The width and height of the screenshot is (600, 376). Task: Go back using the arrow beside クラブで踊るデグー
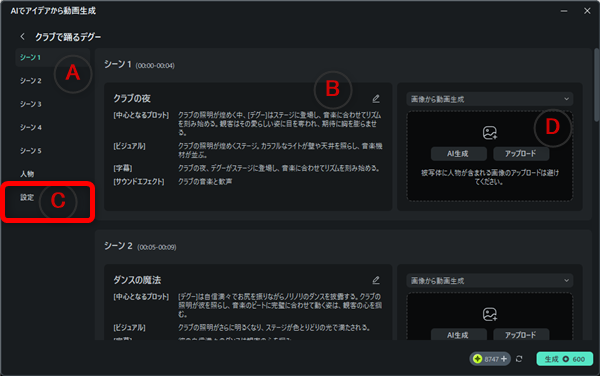pyautogui.click(x=23, y=37)
